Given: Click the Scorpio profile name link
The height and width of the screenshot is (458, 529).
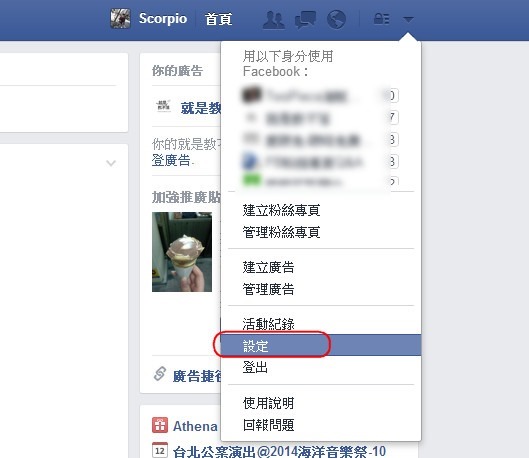Looking at the screenshot, I should (x=163, y=19).
